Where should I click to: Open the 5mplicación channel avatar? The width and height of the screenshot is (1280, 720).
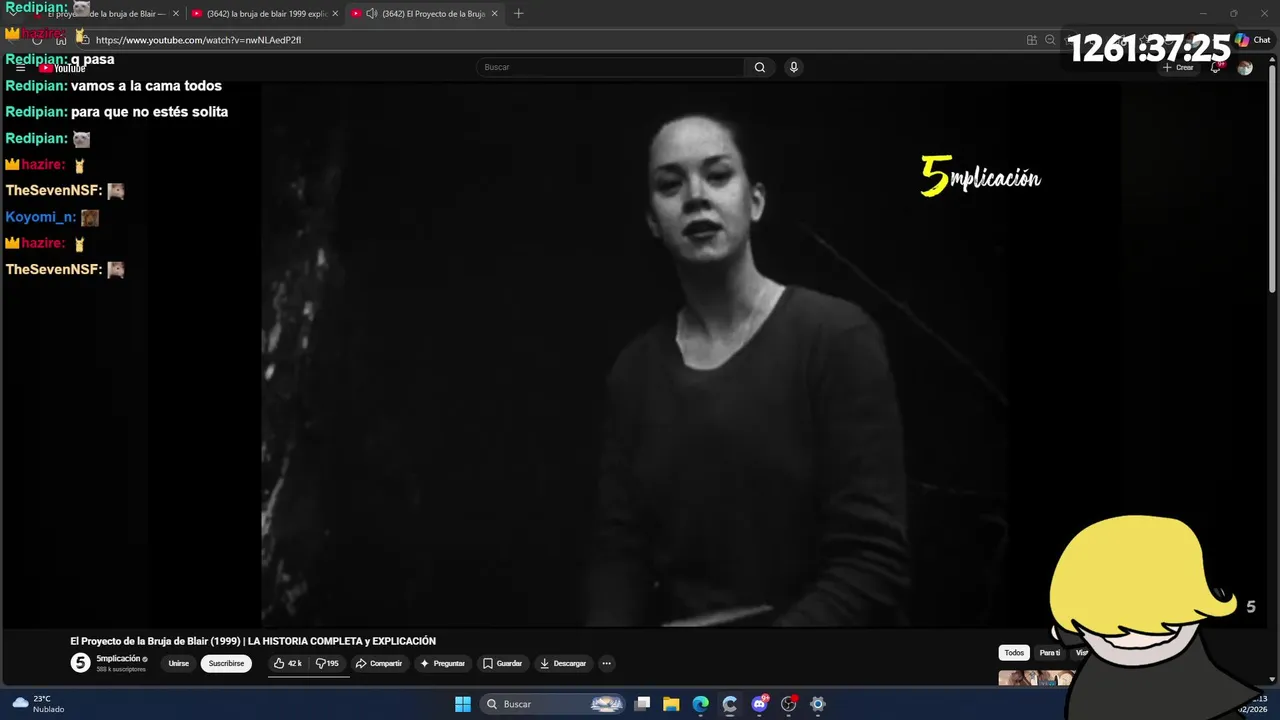click(80, 663)
